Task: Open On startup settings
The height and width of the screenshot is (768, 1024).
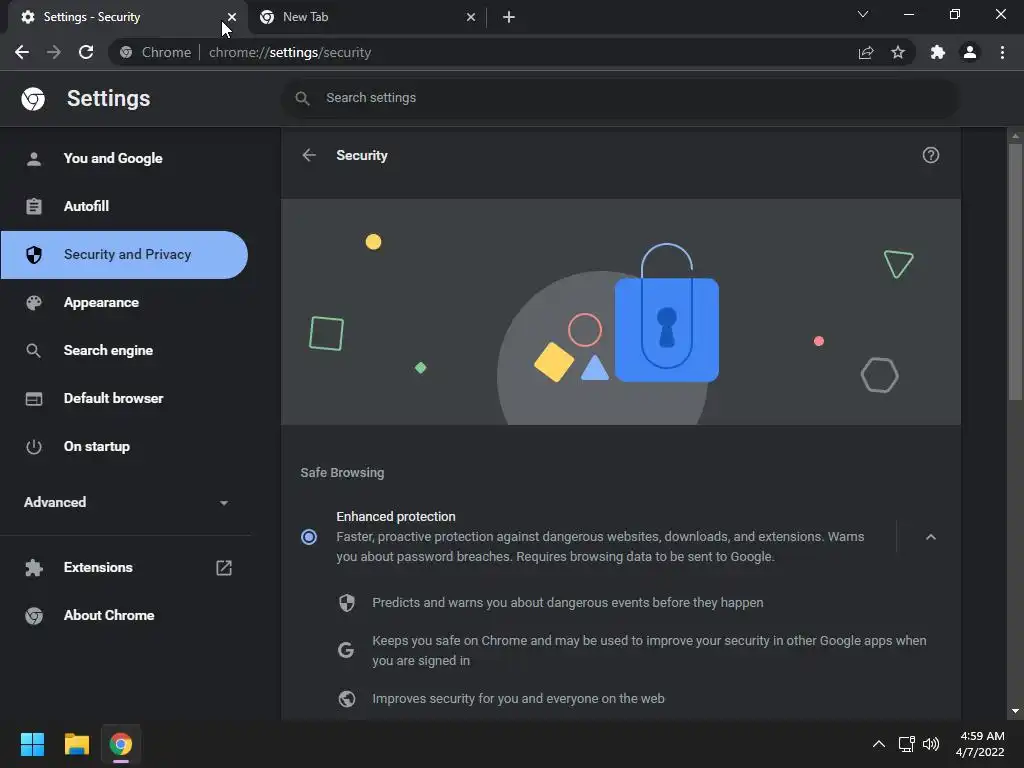Action: tap(124, 447)
